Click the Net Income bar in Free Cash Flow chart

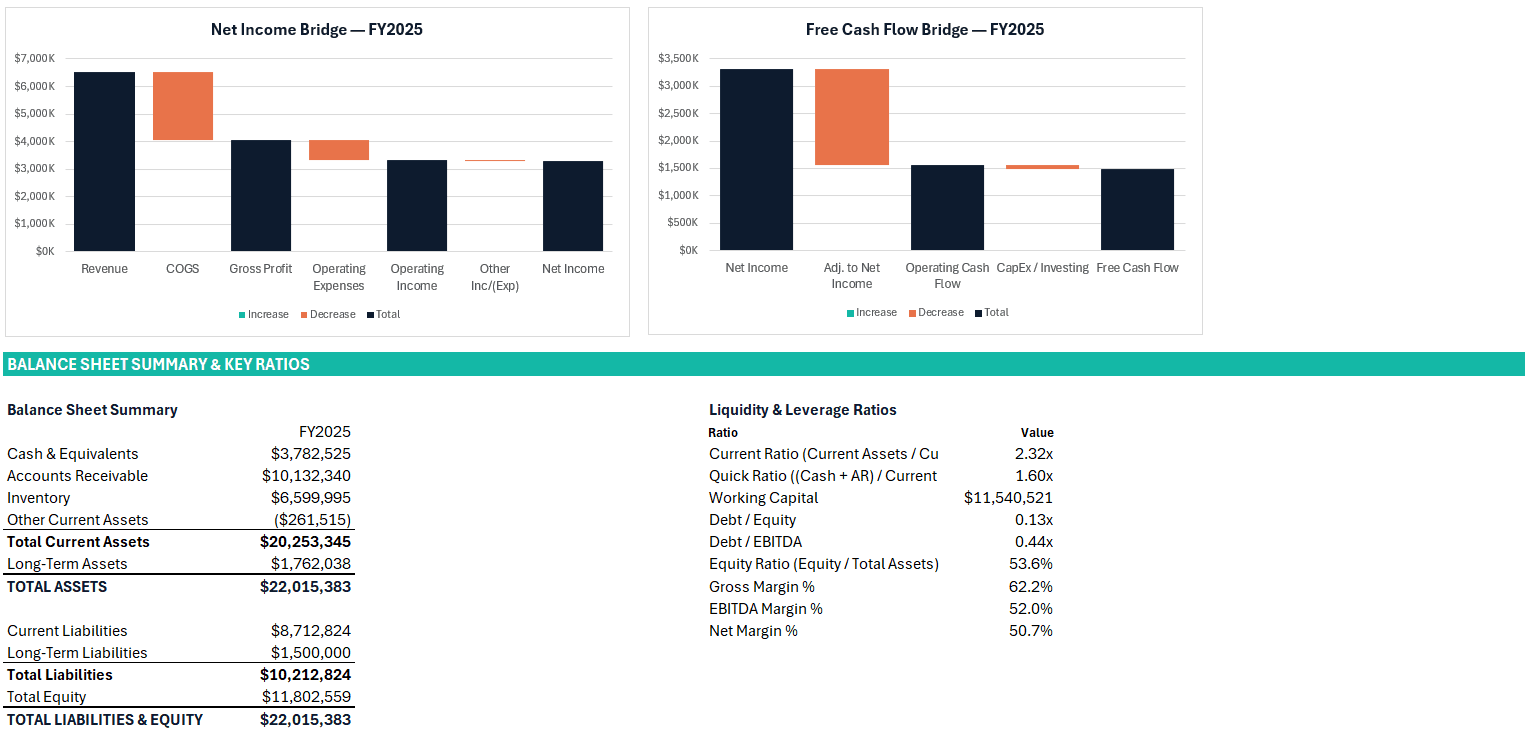click(x=756, y=159)
